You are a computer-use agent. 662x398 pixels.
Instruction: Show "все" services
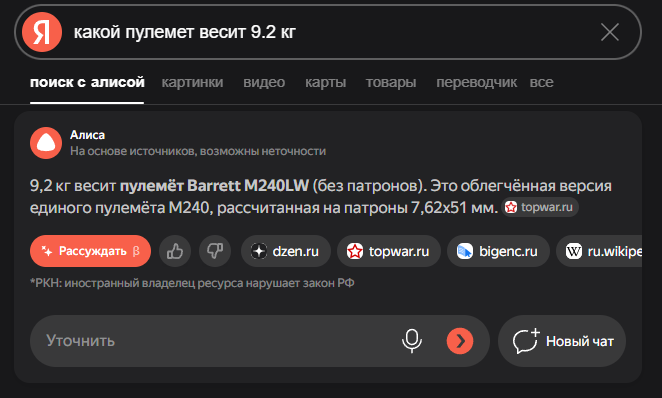541,82
